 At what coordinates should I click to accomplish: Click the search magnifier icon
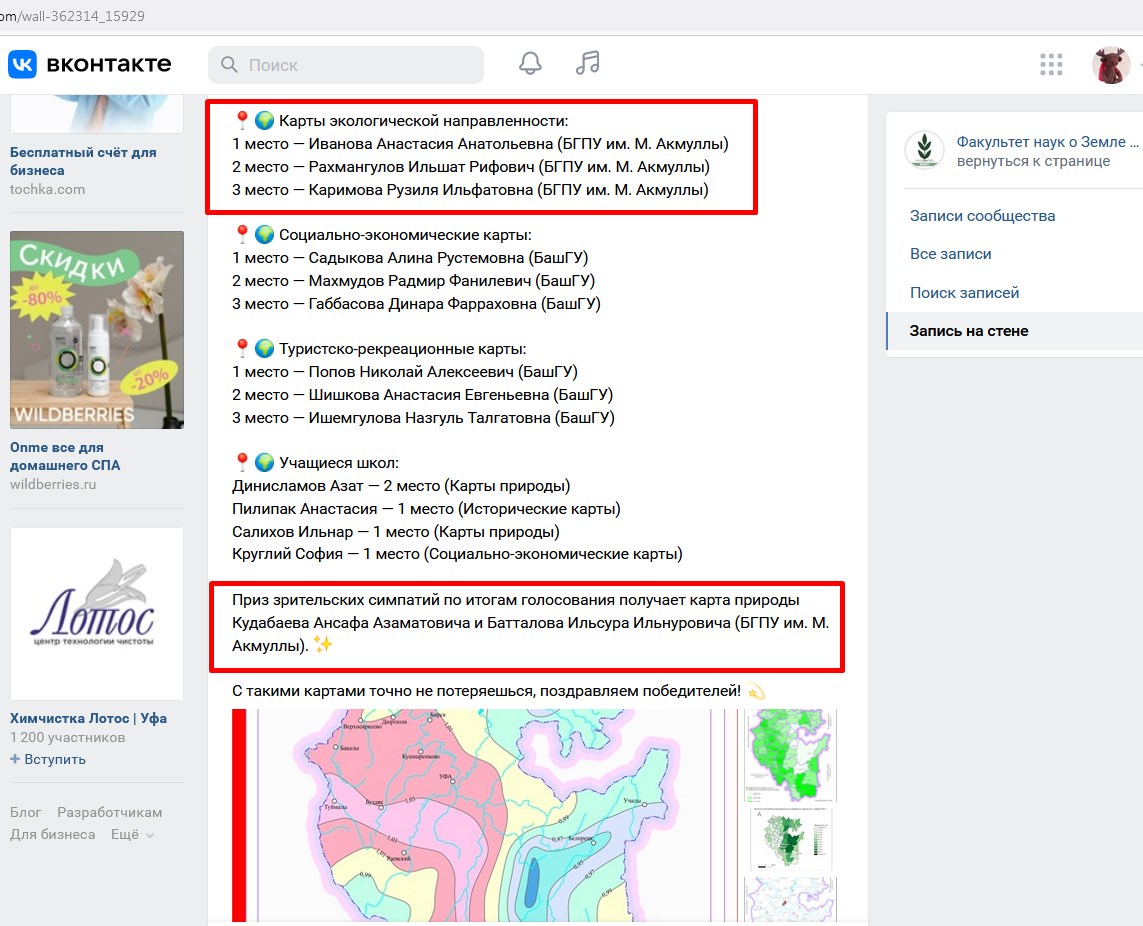point(230,65)
